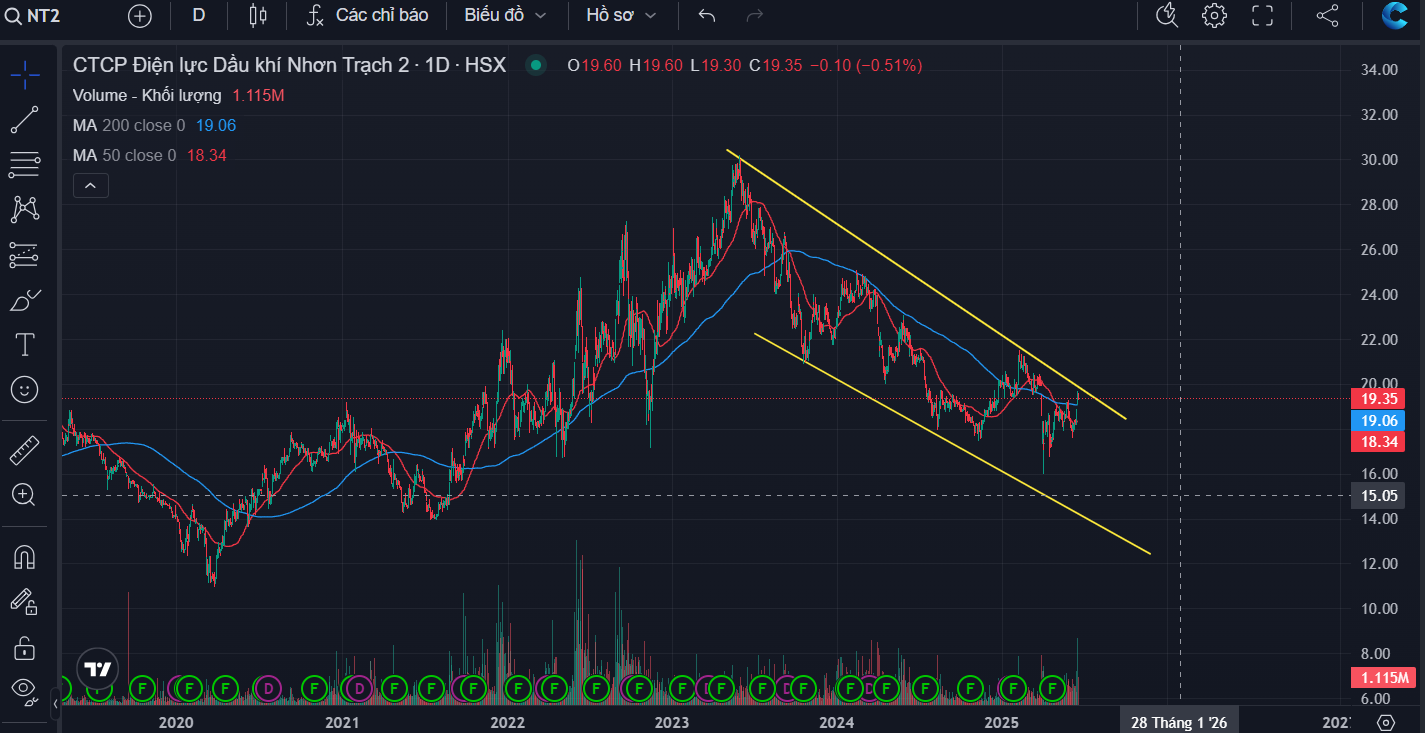Click the blue C logo icon
Viewport: 1425px width, 733px height.
[x=1396, y=15]
